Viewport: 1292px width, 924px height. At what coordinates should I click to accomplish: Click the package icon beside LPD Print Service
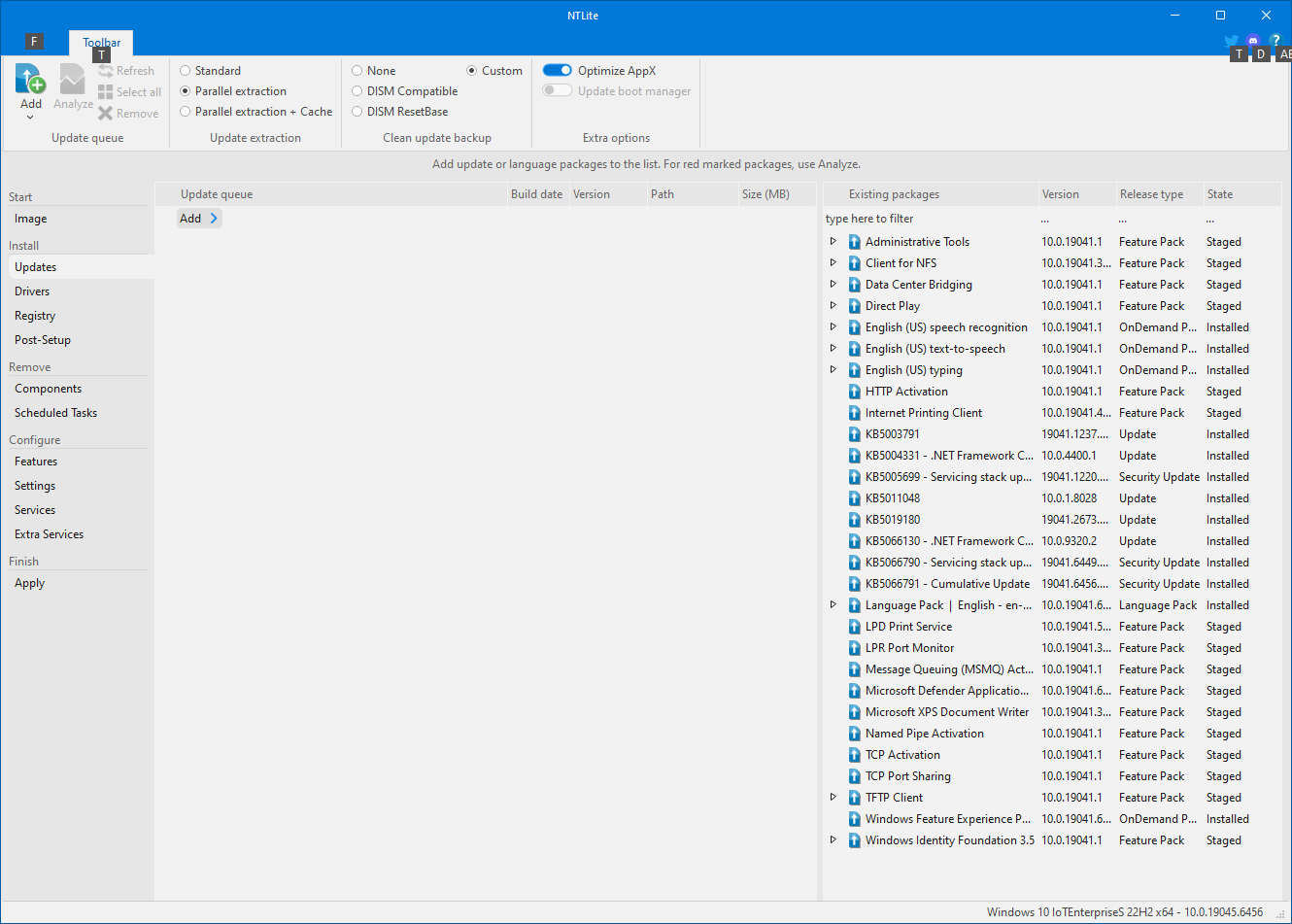coord(854,627)
